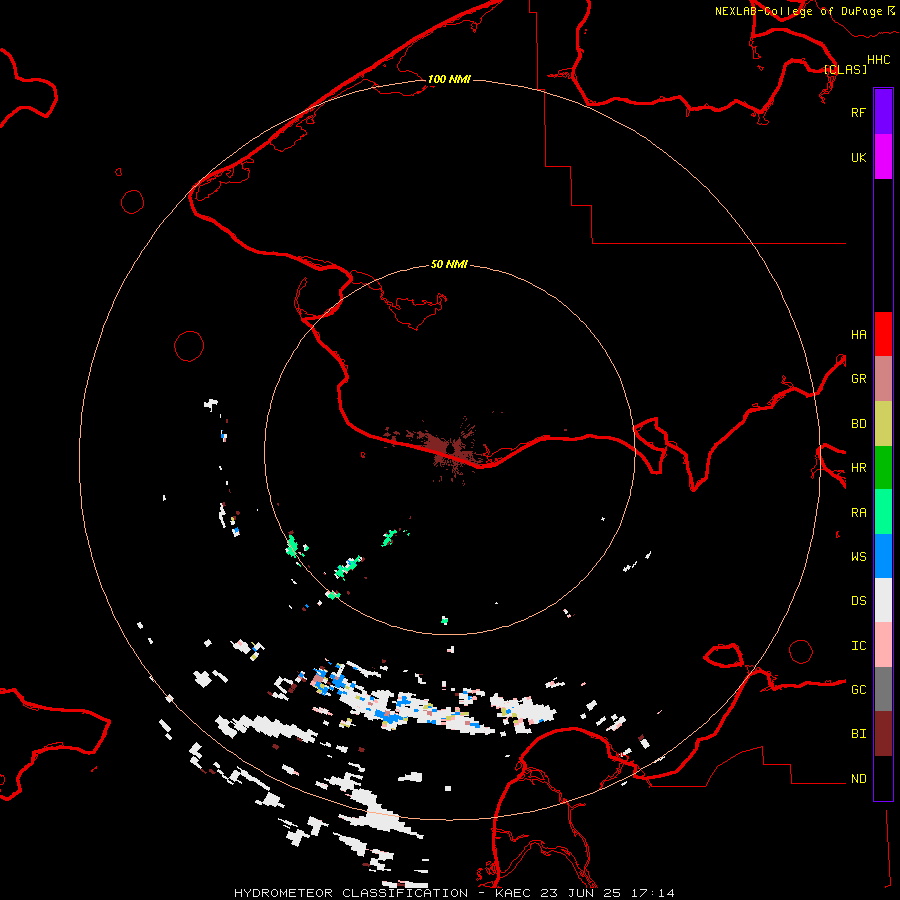Screen dimensions: 900x900
Task: Click the "BD" legend label
Action: point(858,424)
